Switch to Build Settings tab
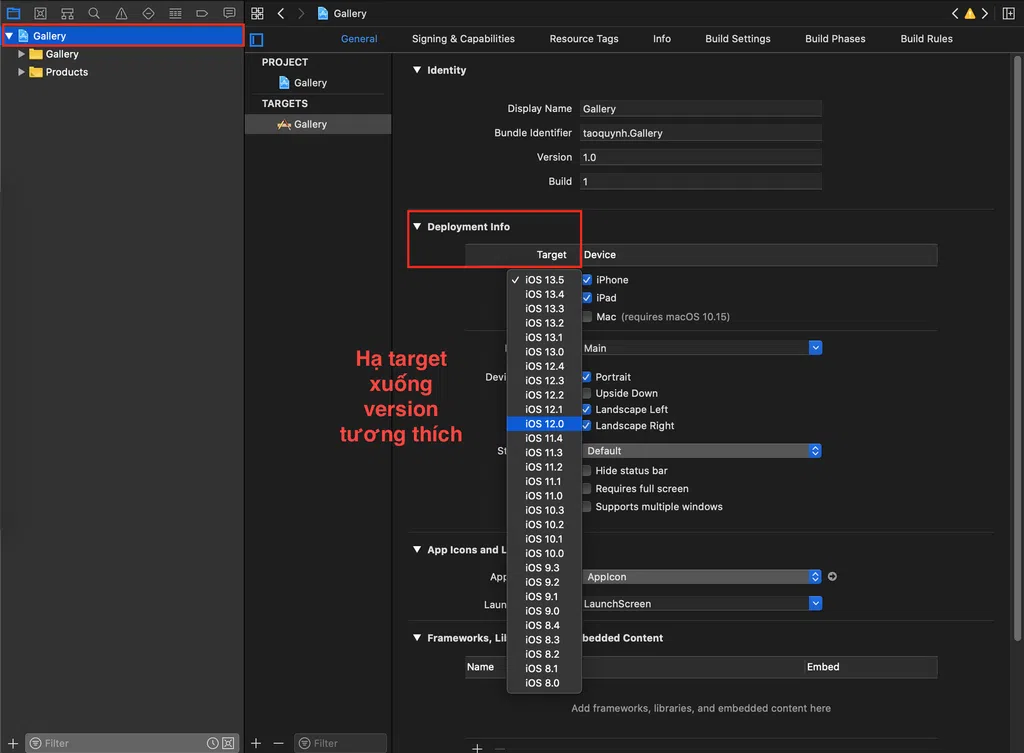Viewport: 1024px width, 753px height. [x=737, y=39]
